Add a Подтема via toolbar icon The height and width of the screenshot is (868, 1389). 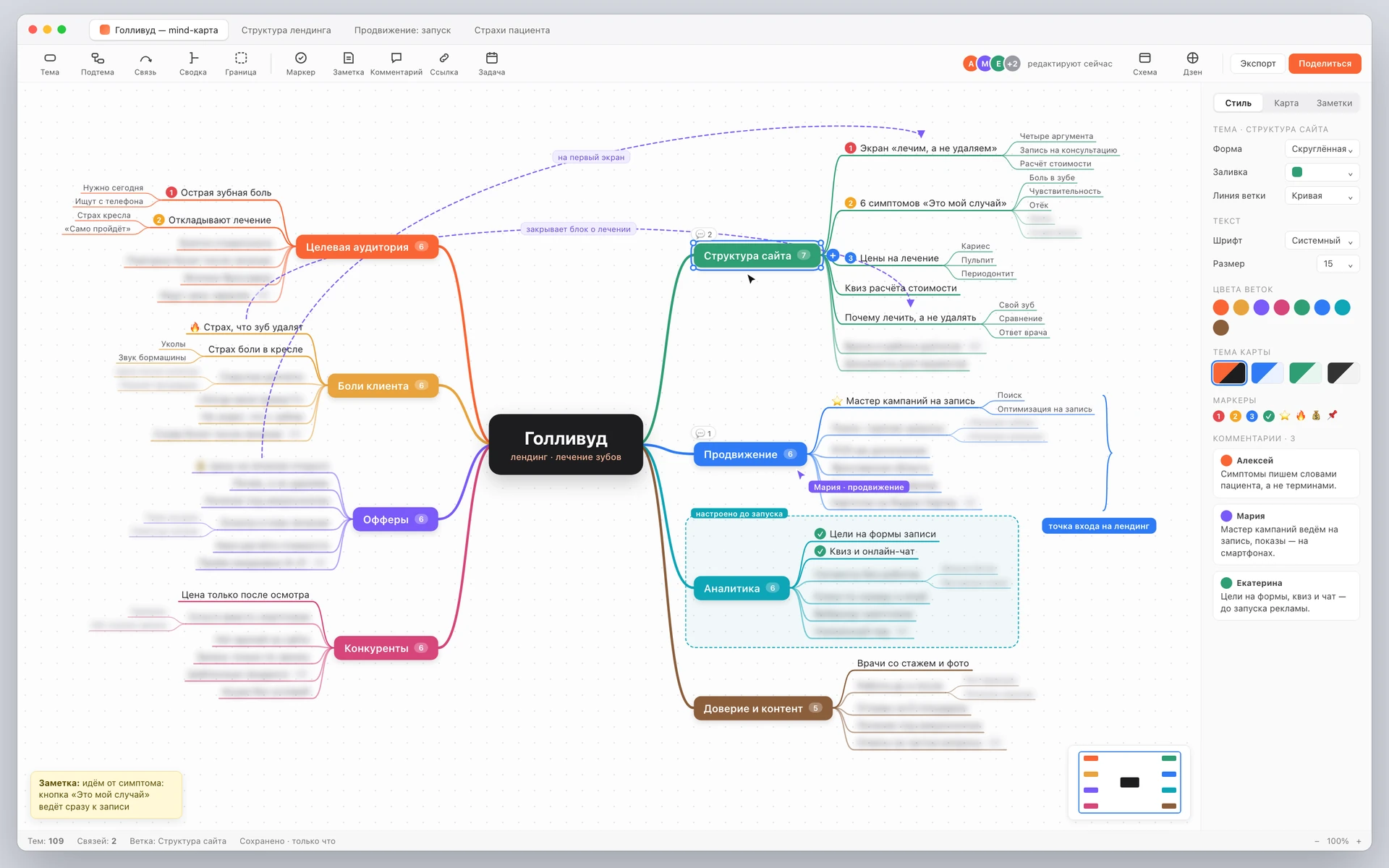coord(98,64)
